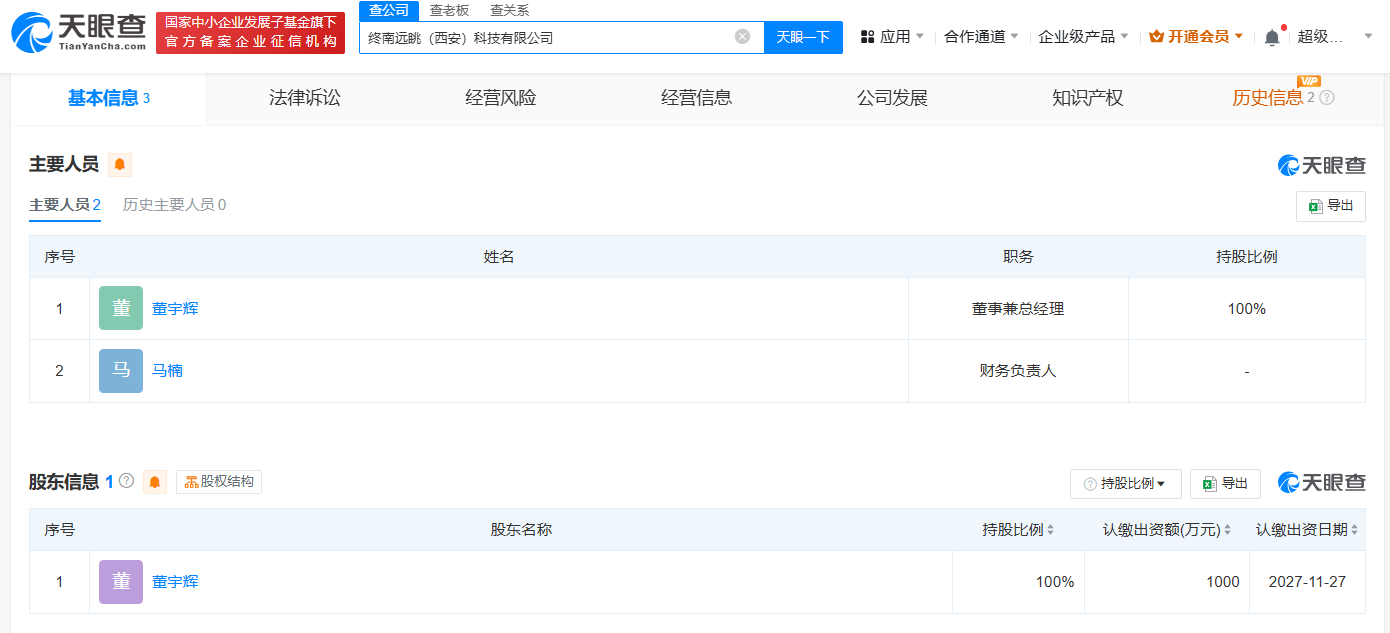Open the 知识产权 tab
Image resolution: width=1390 pixels, height=633 pixels.
point(1088,98)
